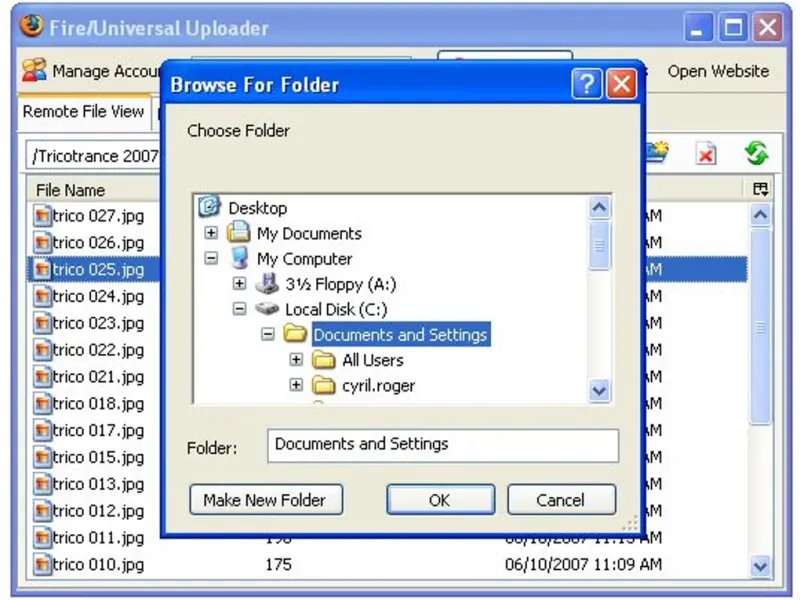The width and height of the screenshot is (800, 600).
Task: Select file trico 023.jpg
Action: [x=98, y=323]
